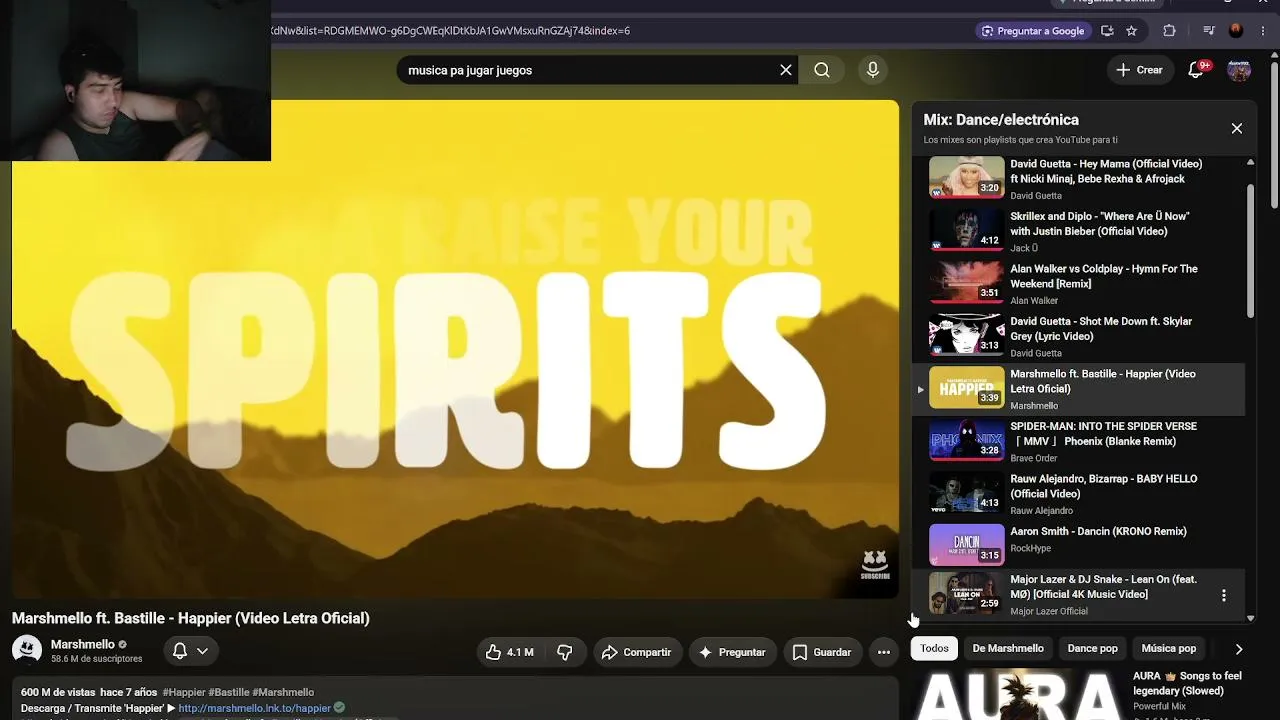
Task: Open the #Marshmello hashtag
Action: (x=283, y=692)
